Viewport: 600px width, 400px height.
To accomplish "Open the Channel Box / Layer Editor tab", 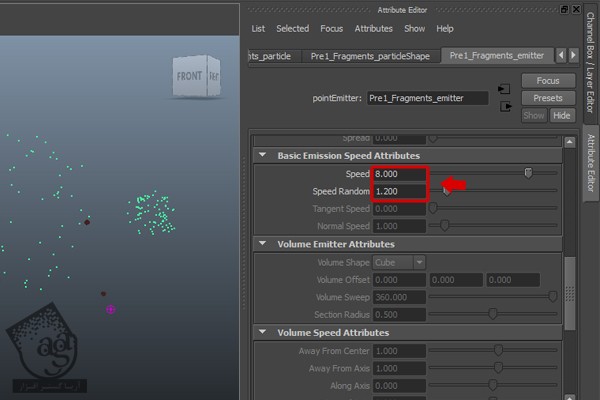I will (x=589, y=62).
